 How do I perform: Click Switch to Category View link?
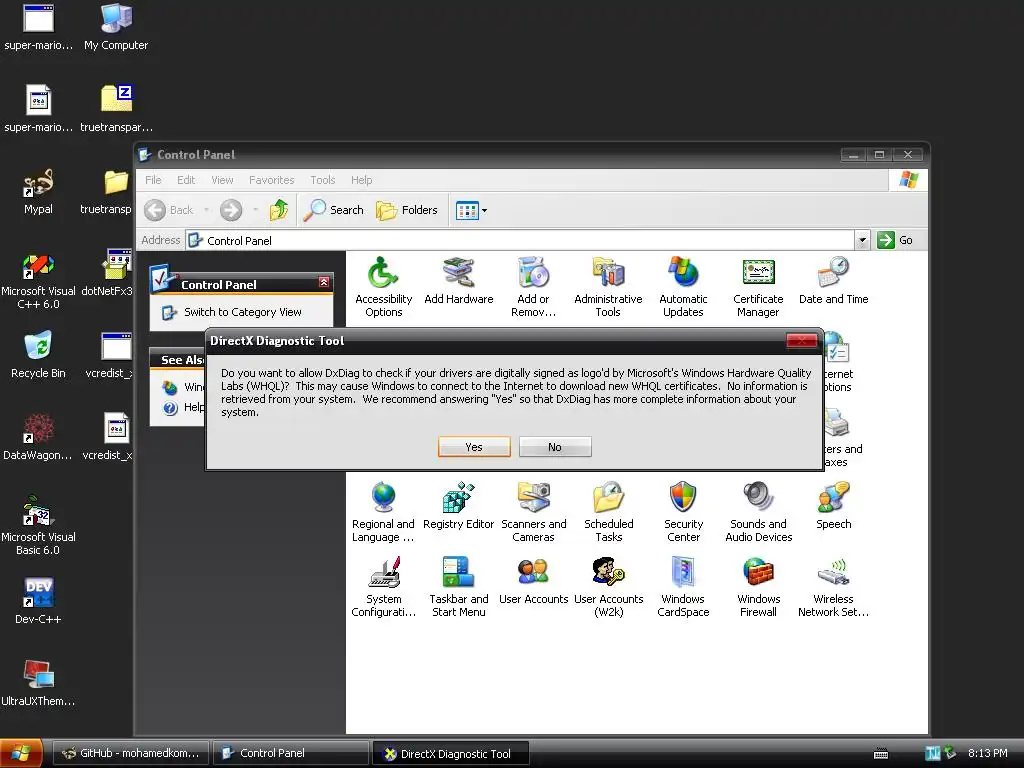point(242,312)
